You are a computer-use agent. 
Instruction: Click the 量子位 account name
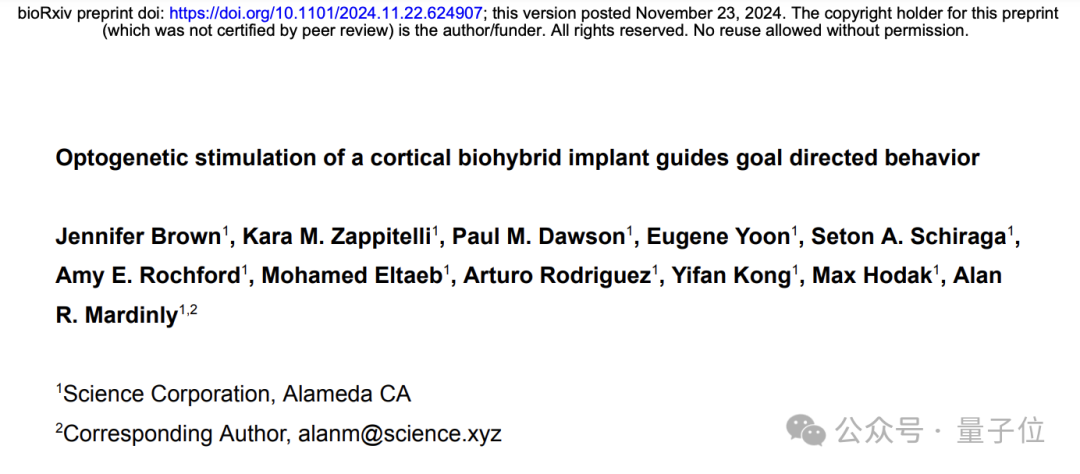[1000, 431]
